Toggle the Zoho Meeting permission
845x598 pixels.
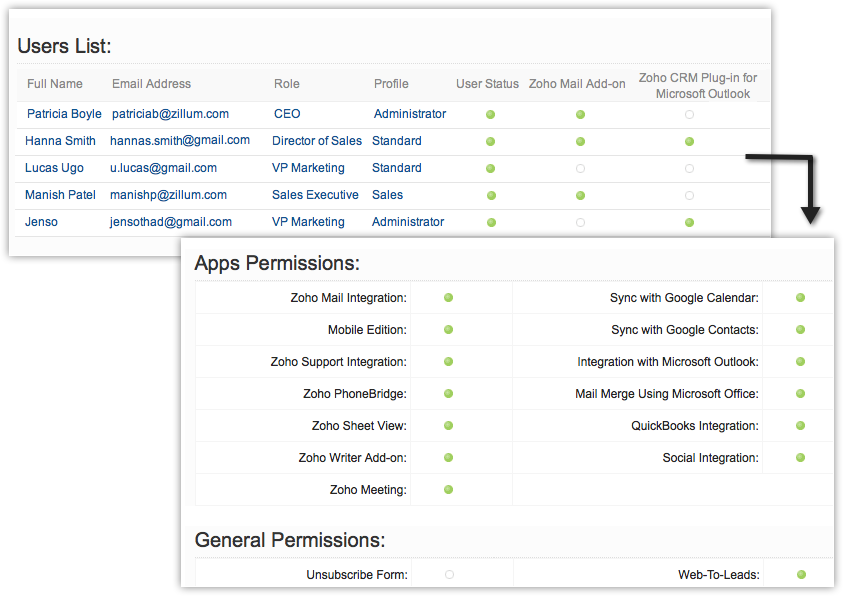coord(448,490)
